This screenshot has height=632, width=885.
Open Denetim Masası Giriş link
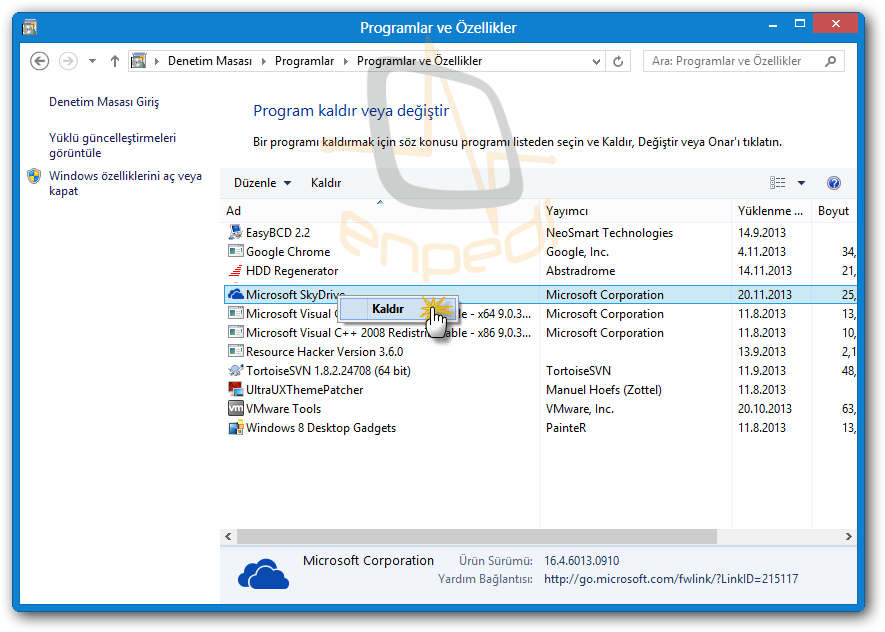[104, 102]
